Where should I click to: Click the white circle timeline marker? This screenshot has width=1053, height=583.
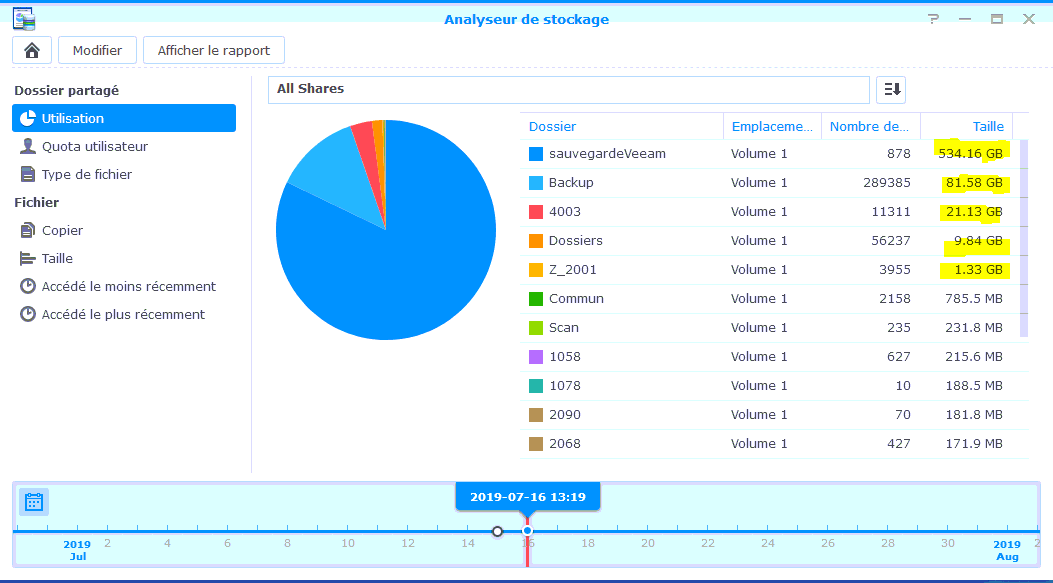[497, 531]
